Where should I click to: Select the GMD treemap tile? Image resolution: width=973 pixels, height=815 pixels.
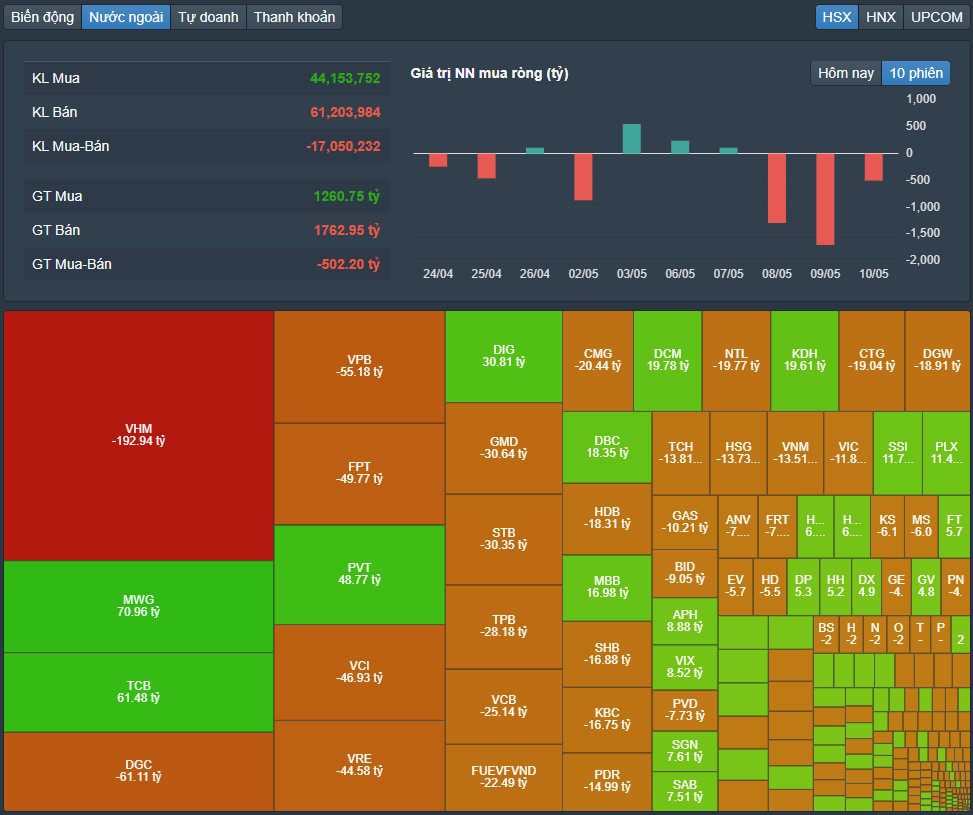(x=503, y=448)
